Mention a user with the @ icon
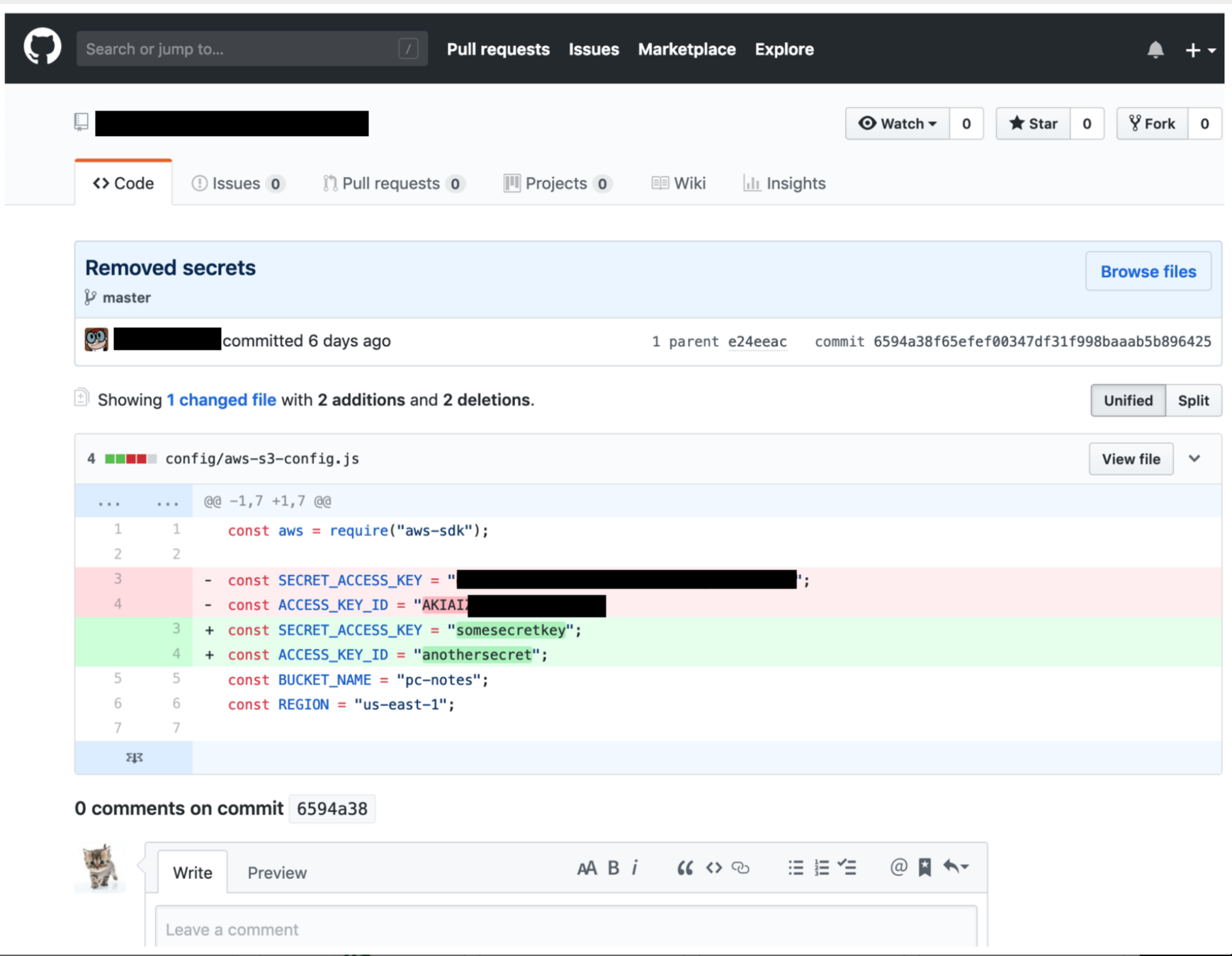Viewport: 1232px width, 956px height. 898,867
